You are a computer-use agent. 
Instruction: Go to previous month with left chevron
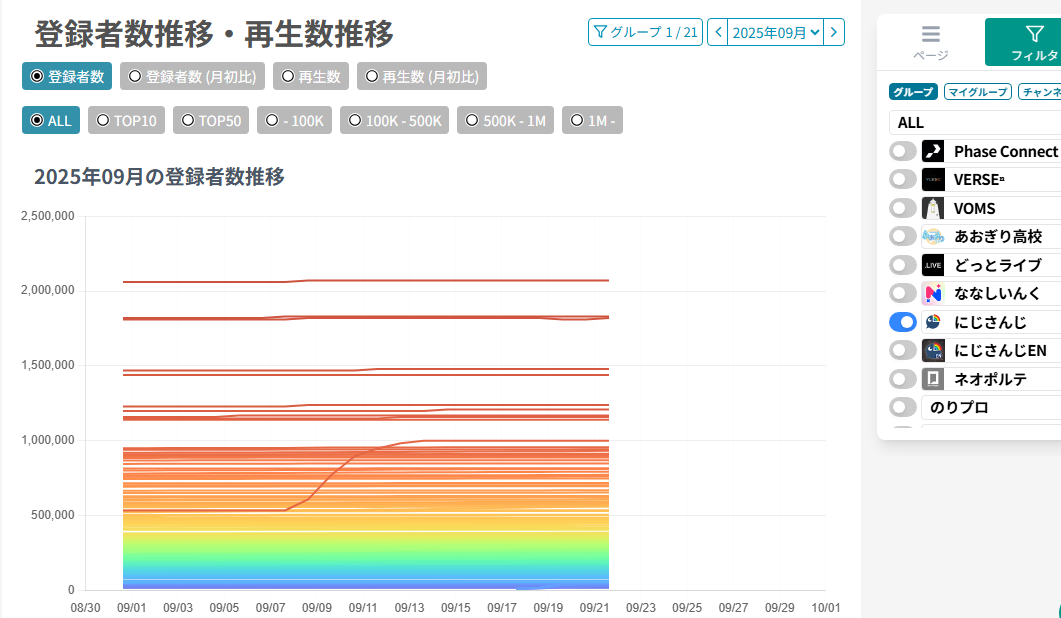[717, 32]
